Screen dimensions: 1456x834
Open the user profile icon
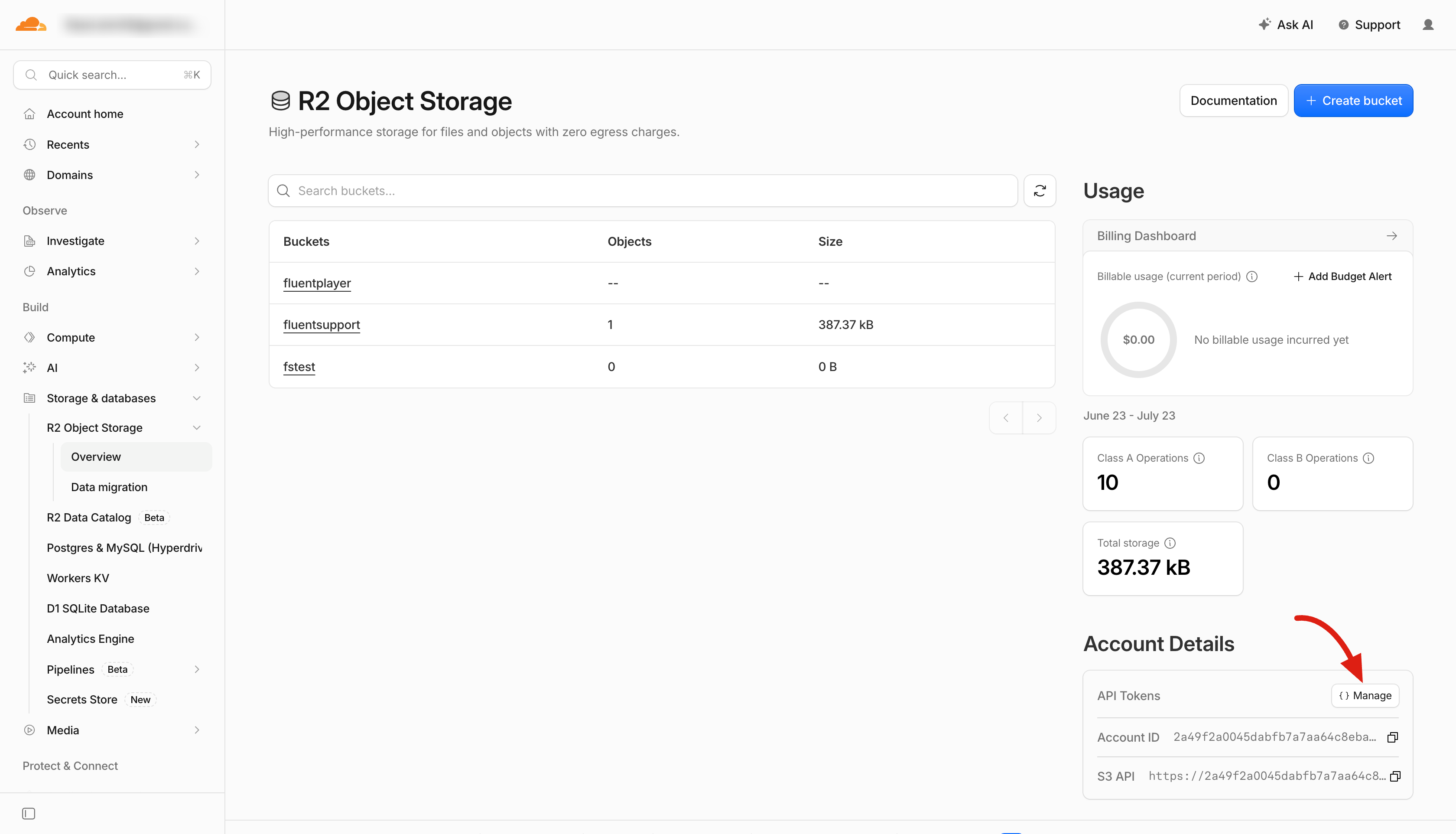coord(1428,25)
